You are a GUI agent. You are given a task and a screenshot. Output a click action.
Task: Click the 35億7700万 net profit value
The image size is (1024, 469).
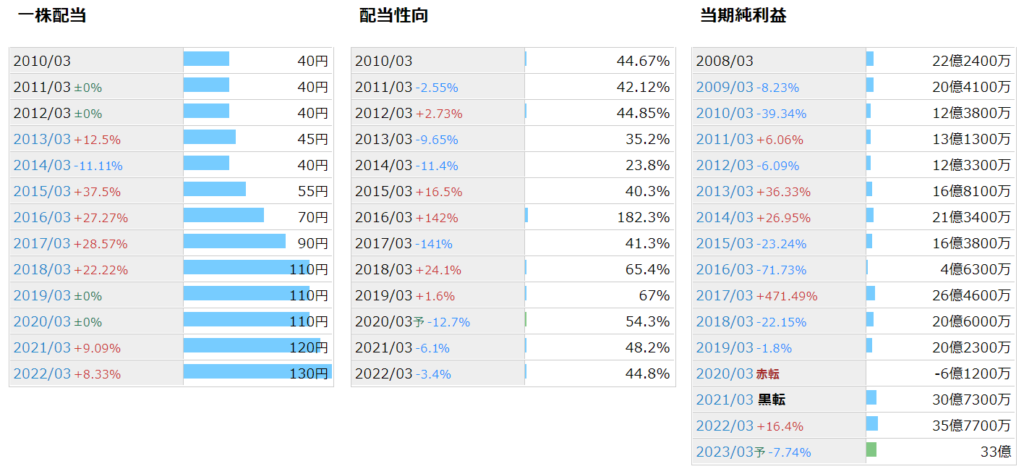tap(972, 426)
